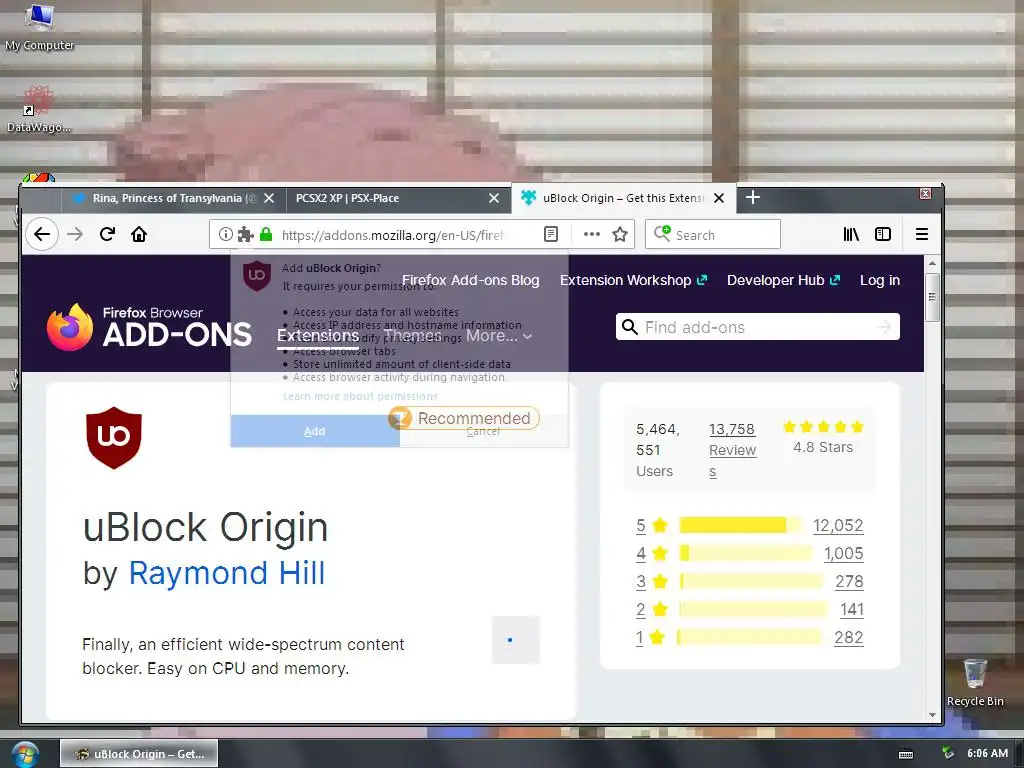The height and width of the screenshot is (768, 1024).
Task: Open the Firefox home page icon
Action: [x=138, y=234]
